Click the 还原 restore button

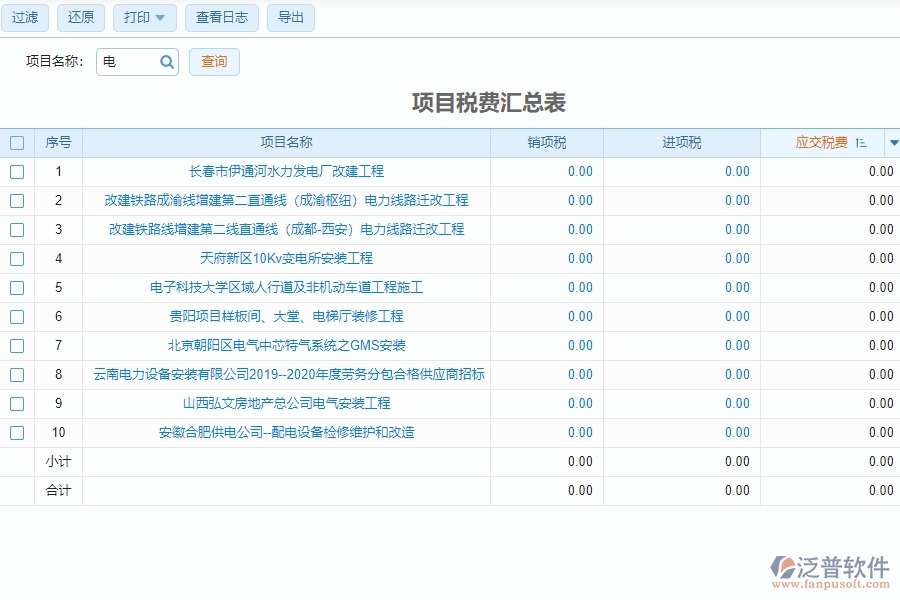click(80, 17)
